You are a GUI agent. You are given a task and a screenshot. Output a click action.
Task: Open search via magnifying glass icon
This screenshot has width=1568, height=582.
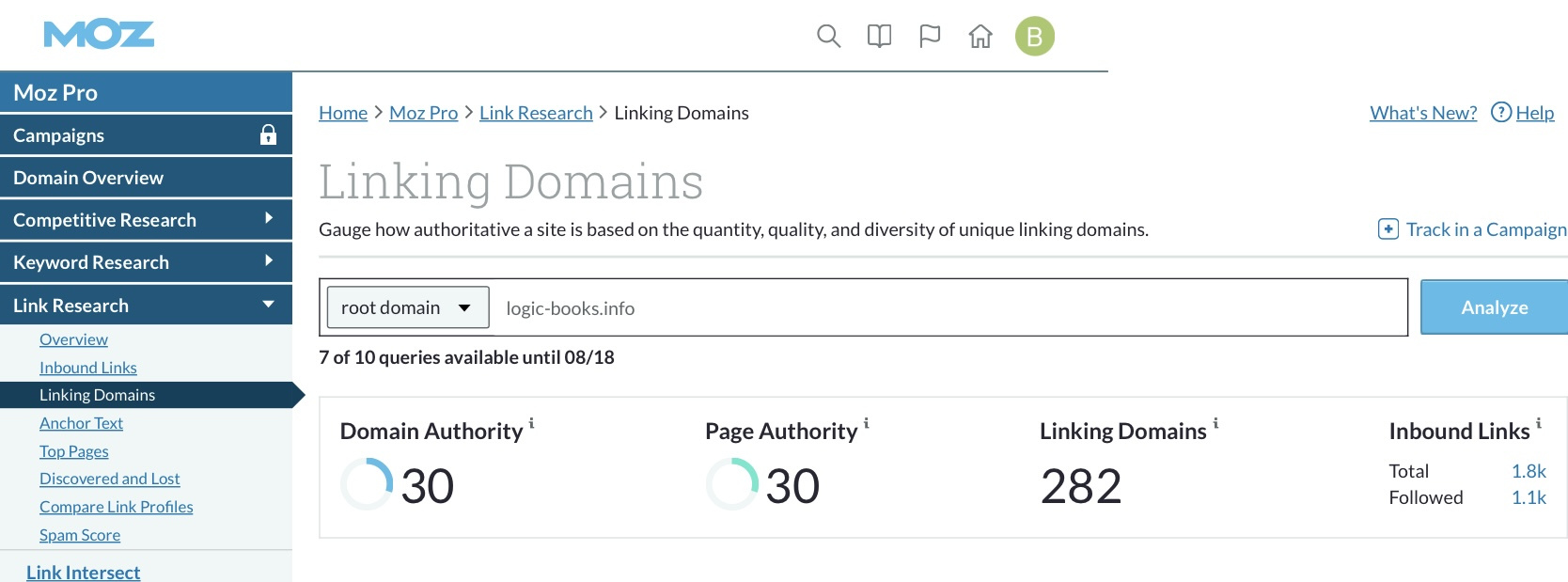(828, 37)
